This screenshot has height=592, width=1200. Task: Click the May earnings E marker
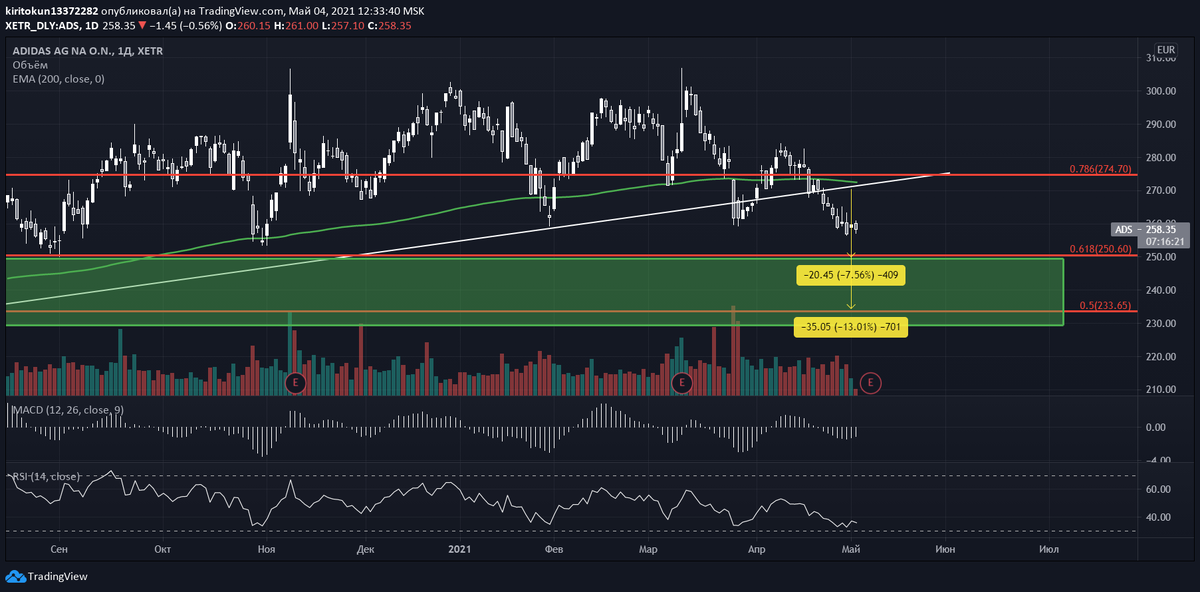coord(871,382)
